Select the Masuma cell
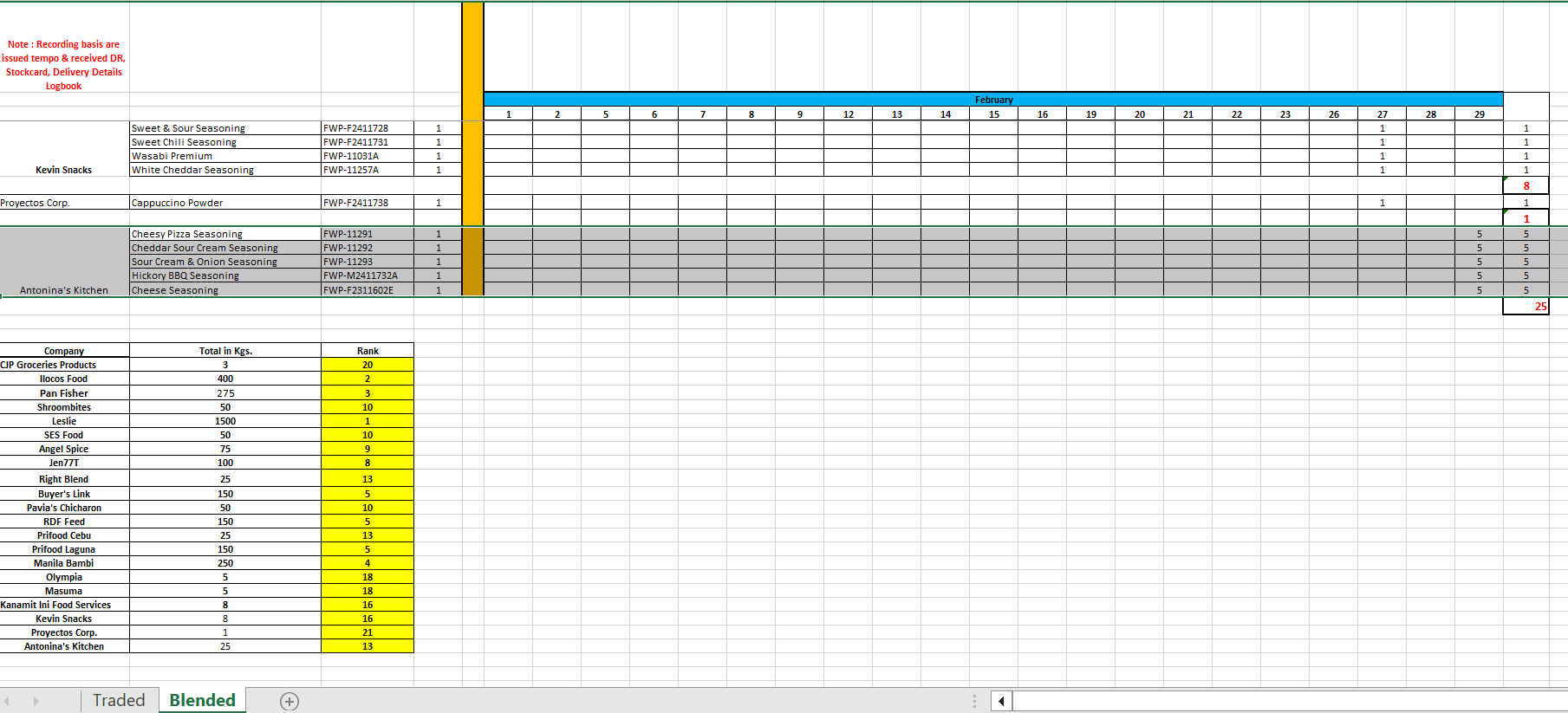Image resolution: width=1568 pixels, height=713 pixels. click(64, 591)
